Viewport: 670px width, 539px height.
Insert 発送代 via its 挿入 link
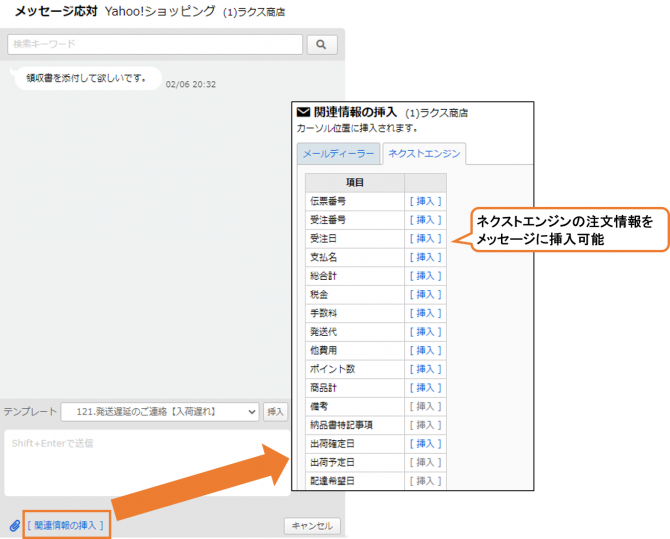click(425, 332)
